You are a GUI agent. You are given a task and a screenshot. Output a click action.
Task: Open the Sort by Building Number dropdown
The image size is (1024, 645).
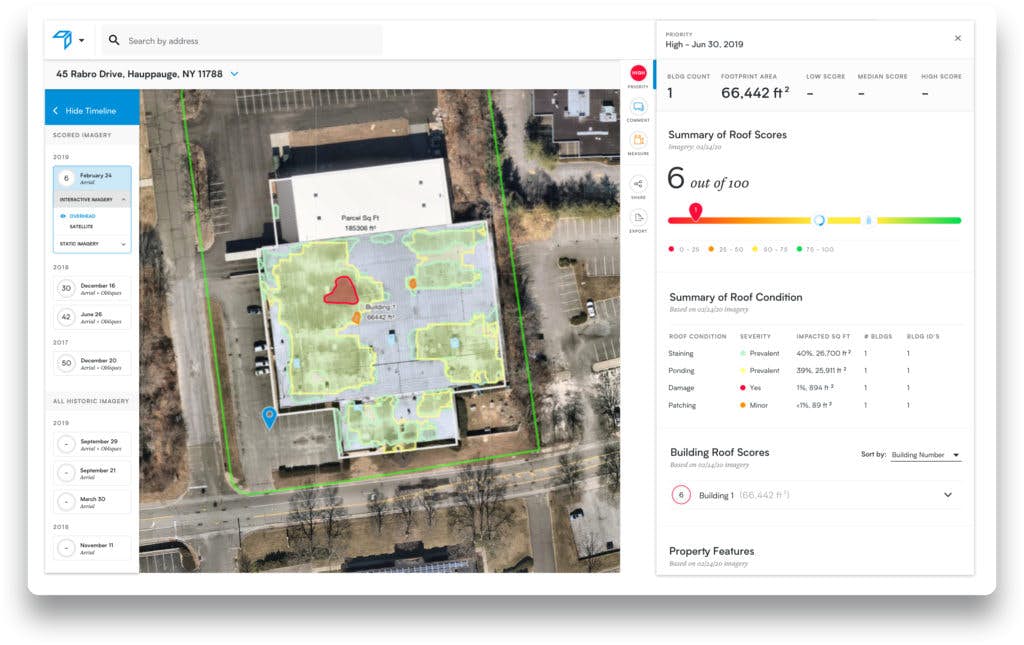[x=925, y=455]
